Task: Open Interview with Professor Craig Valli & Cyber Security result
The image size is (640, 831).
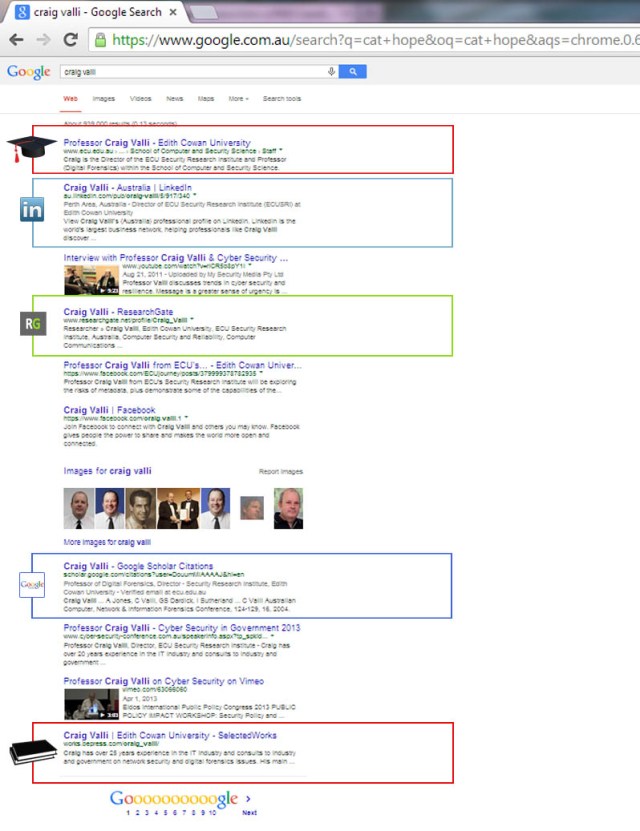Action: tap(176, 258)
